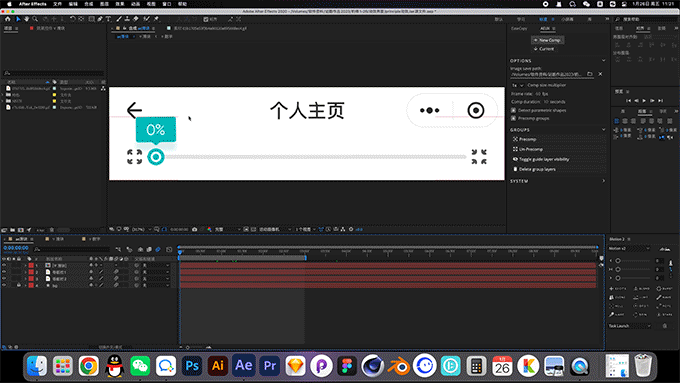Select the Zoom magnifier tool
This screenshot has width=680, height=383.
pos(35,19)
